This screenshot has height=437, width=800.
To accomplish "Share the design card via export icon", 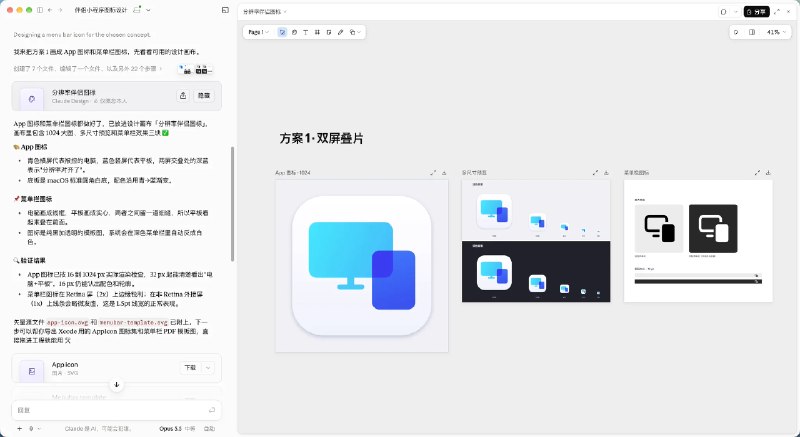I will pyautogui.click(x=183, y=95).
